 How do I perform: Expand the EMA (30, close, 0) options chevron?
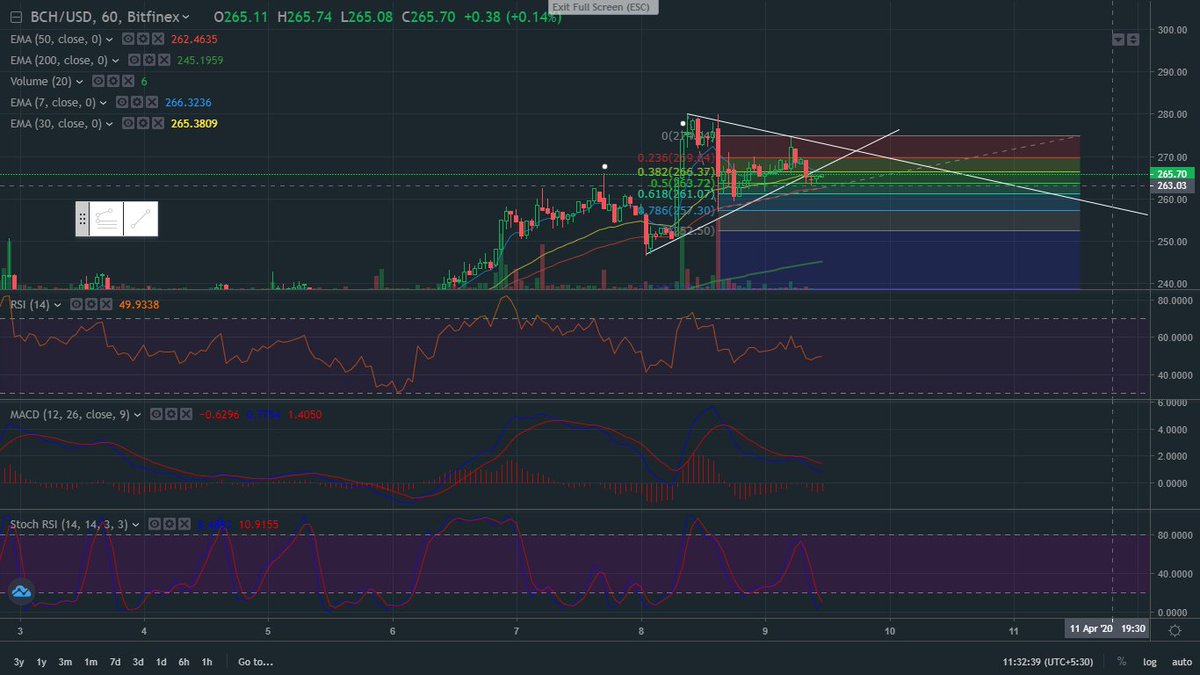pos(109,123)
